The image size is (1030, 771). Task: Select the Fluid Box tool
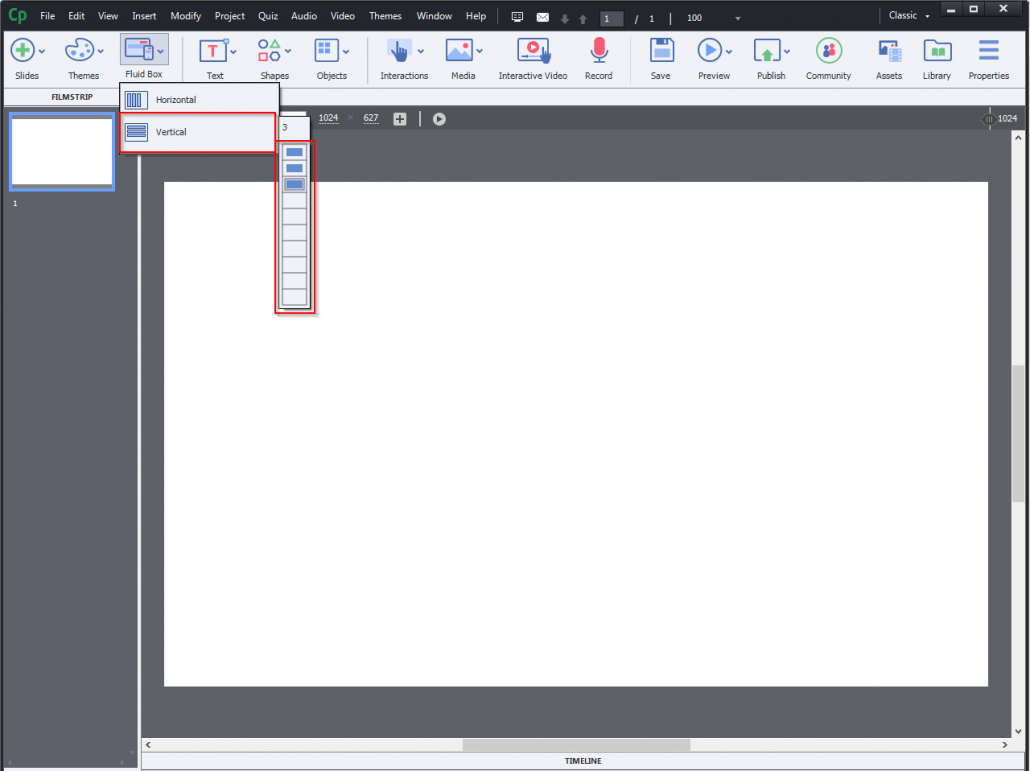pos(140,50)
